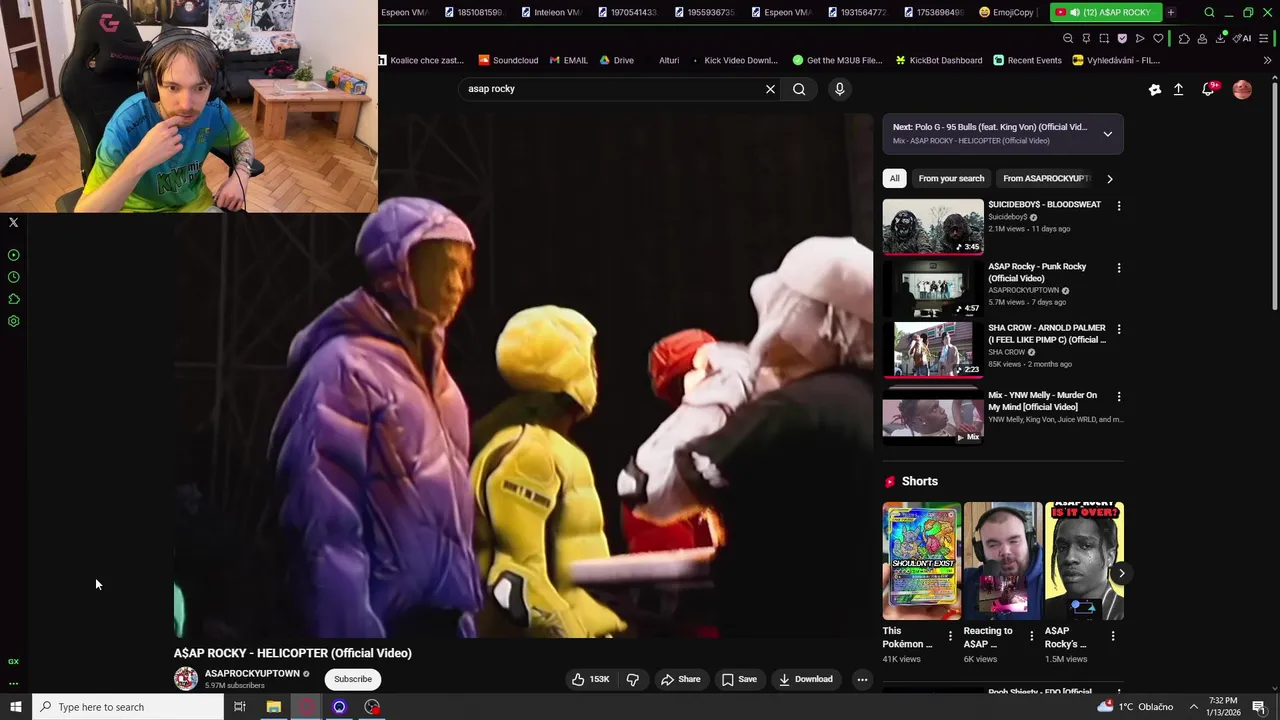The height and width of the screenshot is (720, 1280).
Task: Click the Share button under the video
Action: [681, 679]
